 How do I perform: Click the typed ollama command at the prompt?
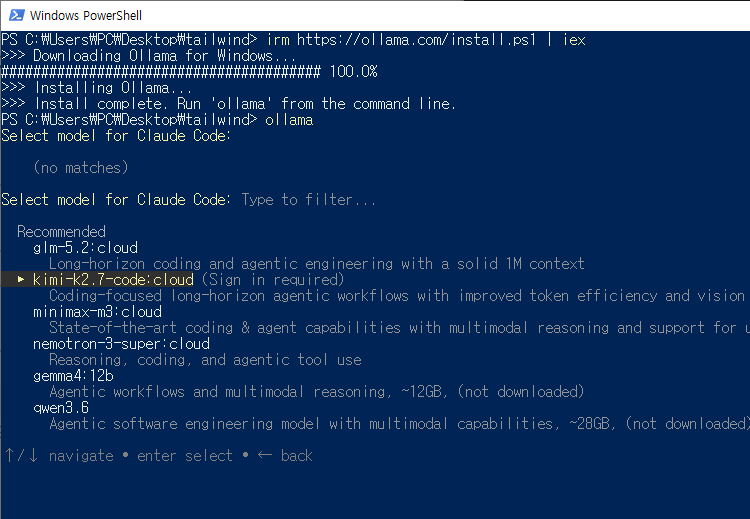point(289,120)
